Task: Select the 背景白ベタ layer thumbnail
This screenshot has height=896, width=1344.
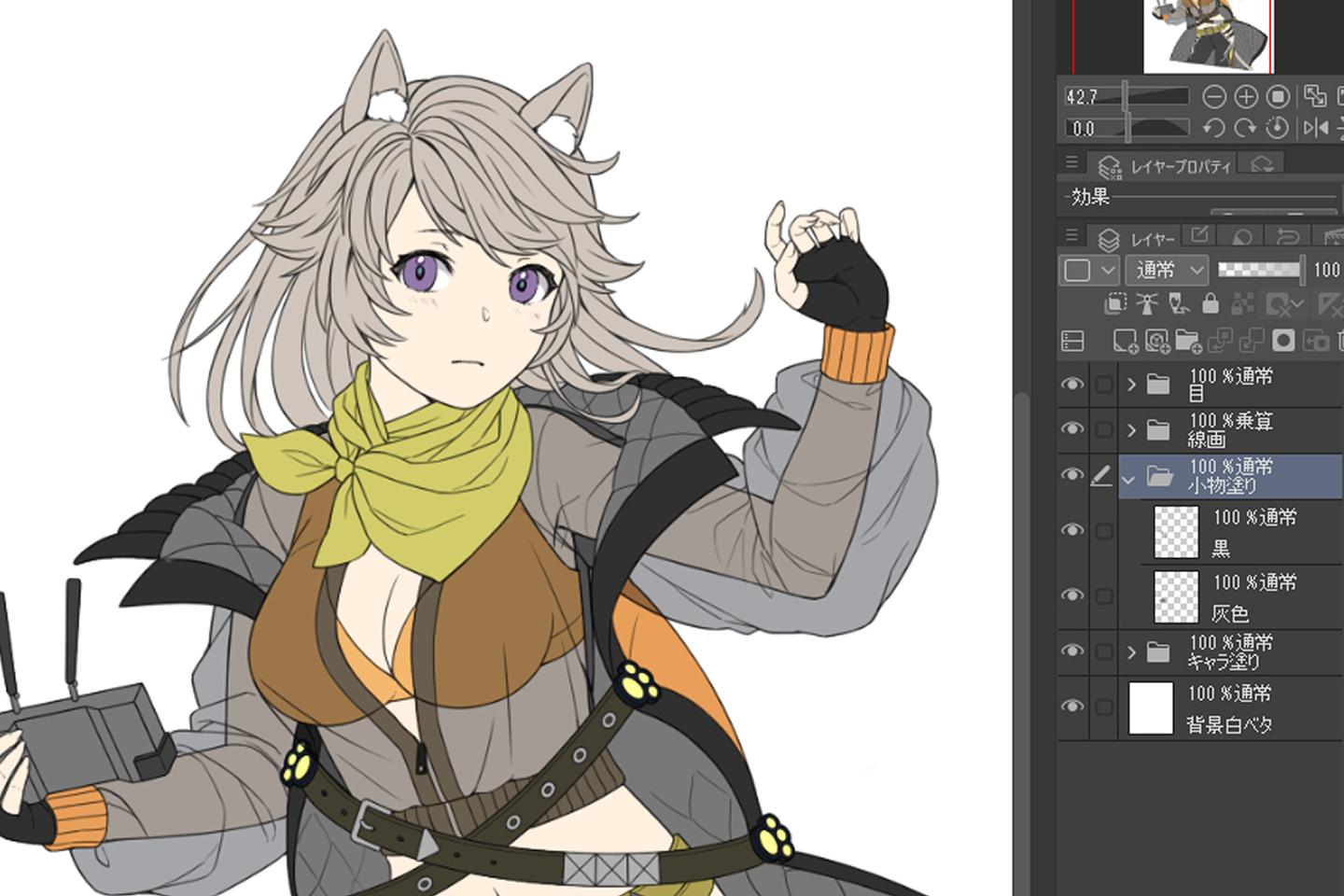Action: [x=1151, y=707]
